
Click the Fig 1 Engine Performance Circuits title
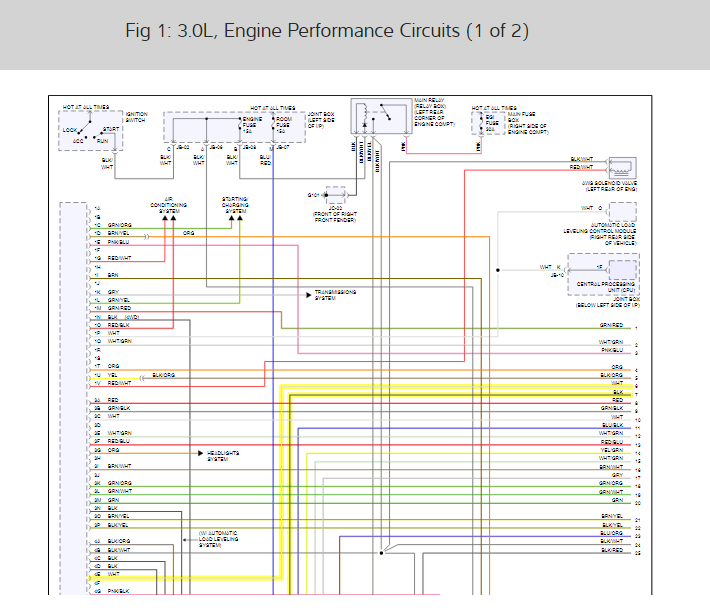[x=327, y=31]
